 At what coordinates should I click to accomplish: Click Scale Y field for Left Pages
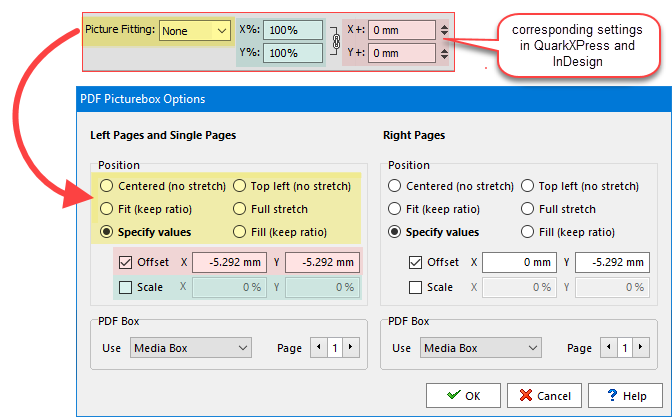click(322, 287)
